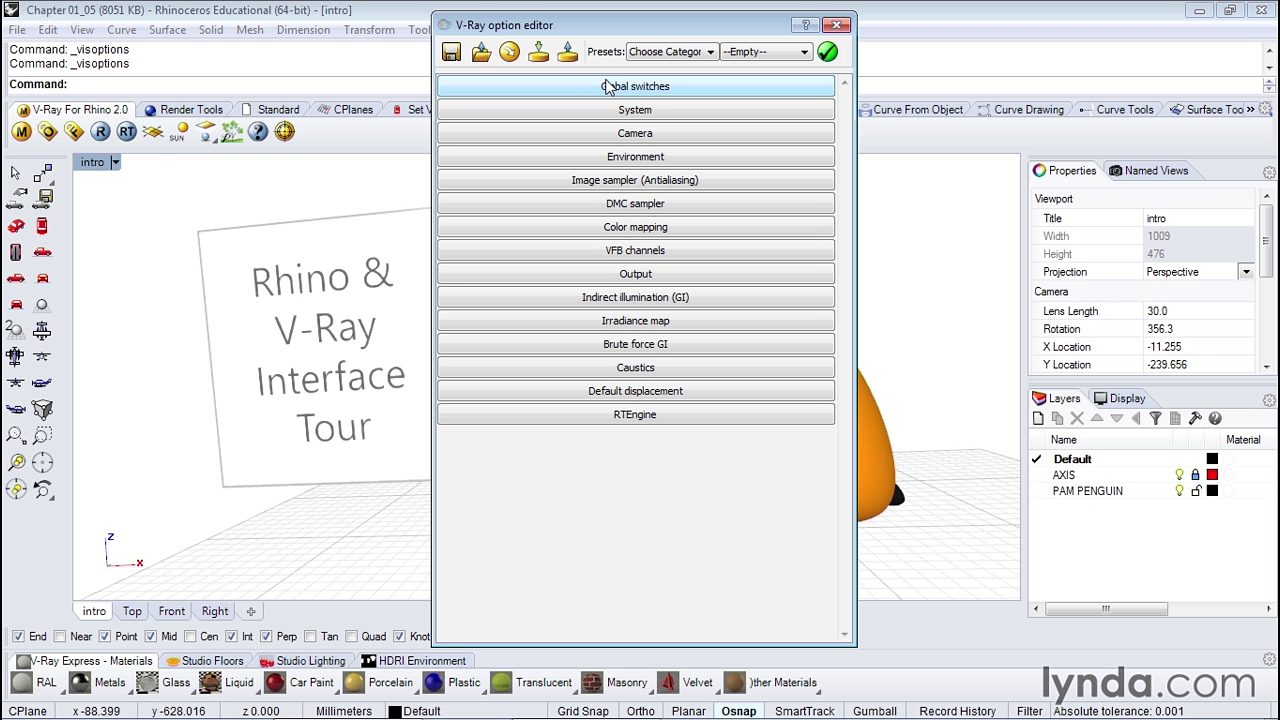Viewport: 1280px width, 720px height.
Task: Click the zoom window dashed magnifier tool
Action: click(x=42, y=436)
